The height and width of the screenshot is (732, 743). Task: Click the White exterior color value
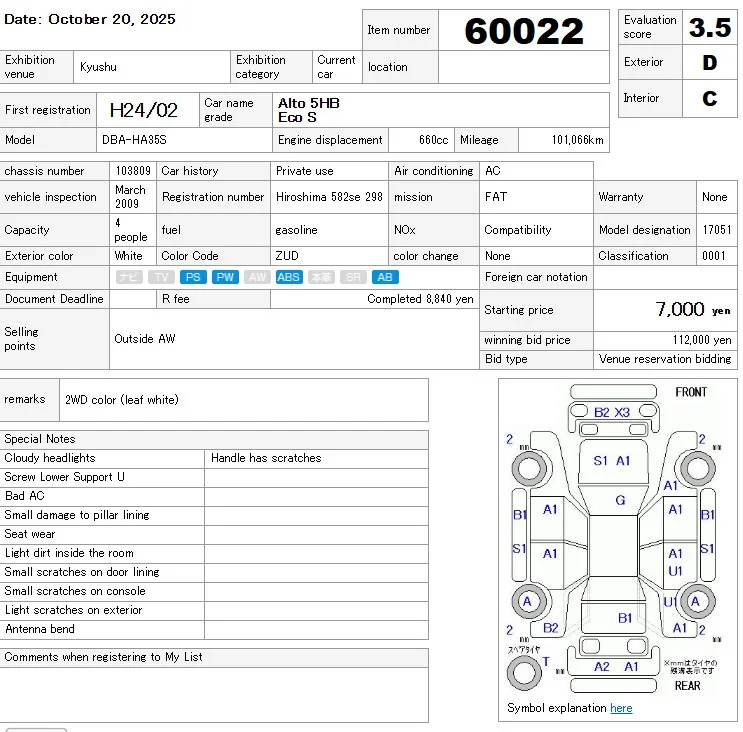(128, 256)
